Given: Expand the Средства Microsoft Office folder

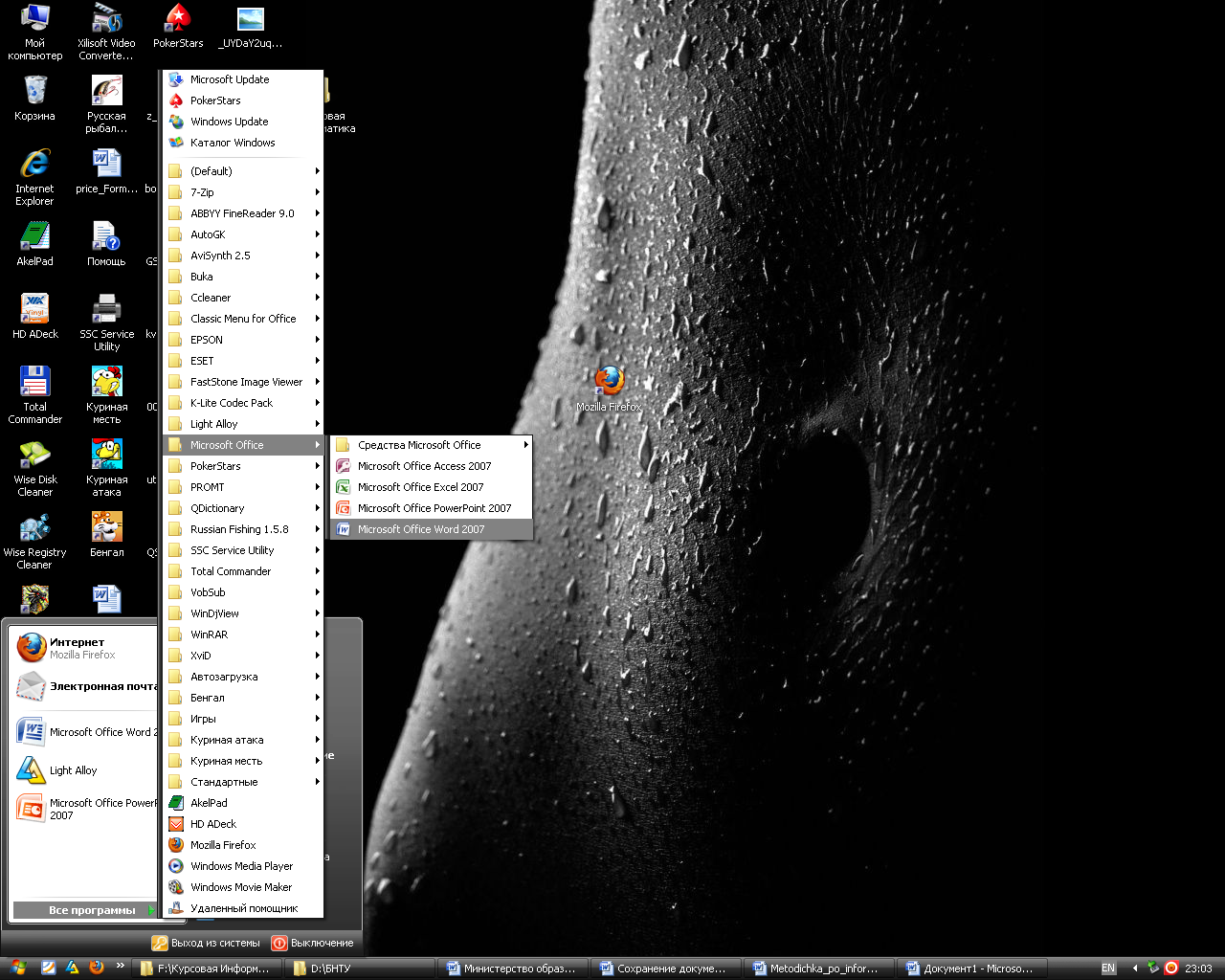Looking at the screenshot, I should (x=431, y=445).
